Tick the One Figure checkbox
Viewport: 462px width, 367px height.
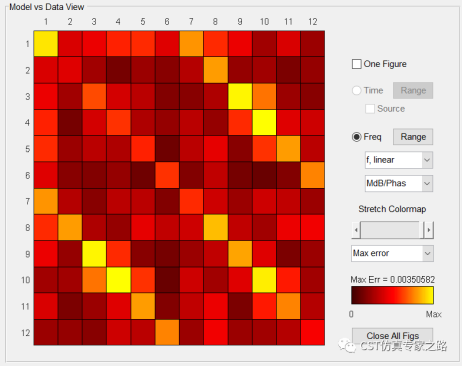point(356,64)
